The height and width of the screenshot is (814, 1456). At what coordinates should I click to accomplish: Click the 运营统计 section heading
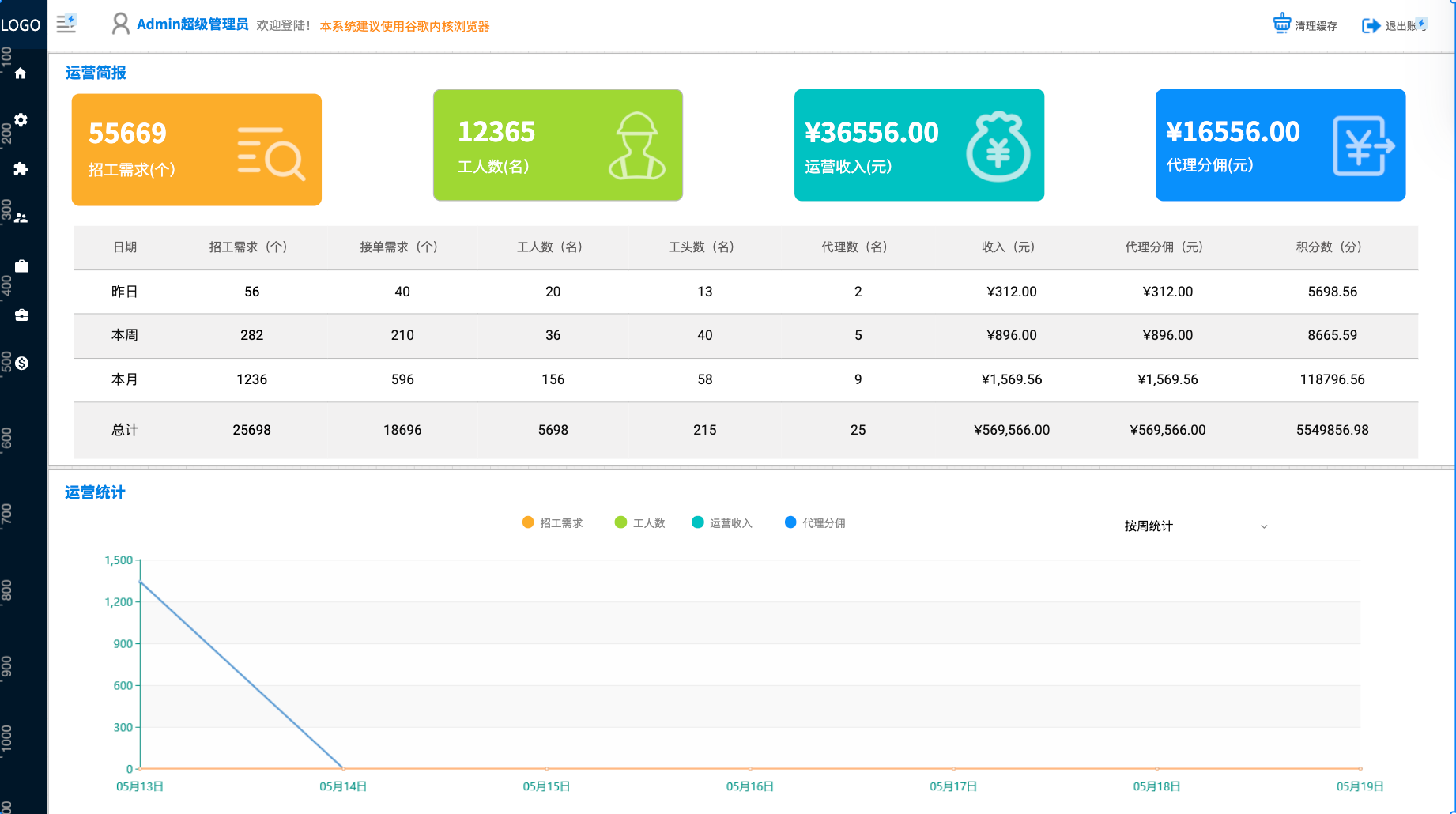pos(95,492)
